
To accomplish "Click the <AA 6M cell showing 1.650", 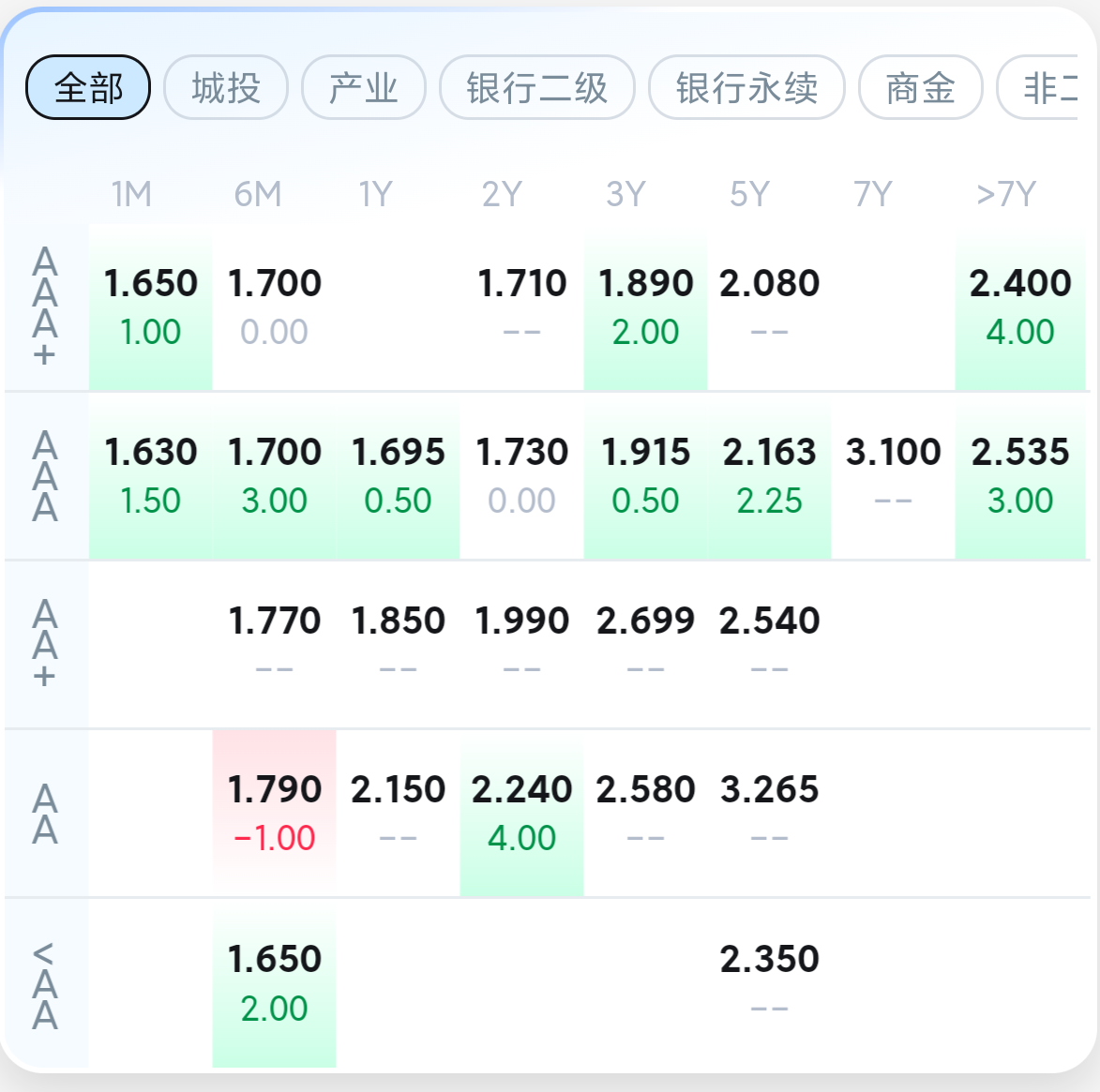I will 275,982.
